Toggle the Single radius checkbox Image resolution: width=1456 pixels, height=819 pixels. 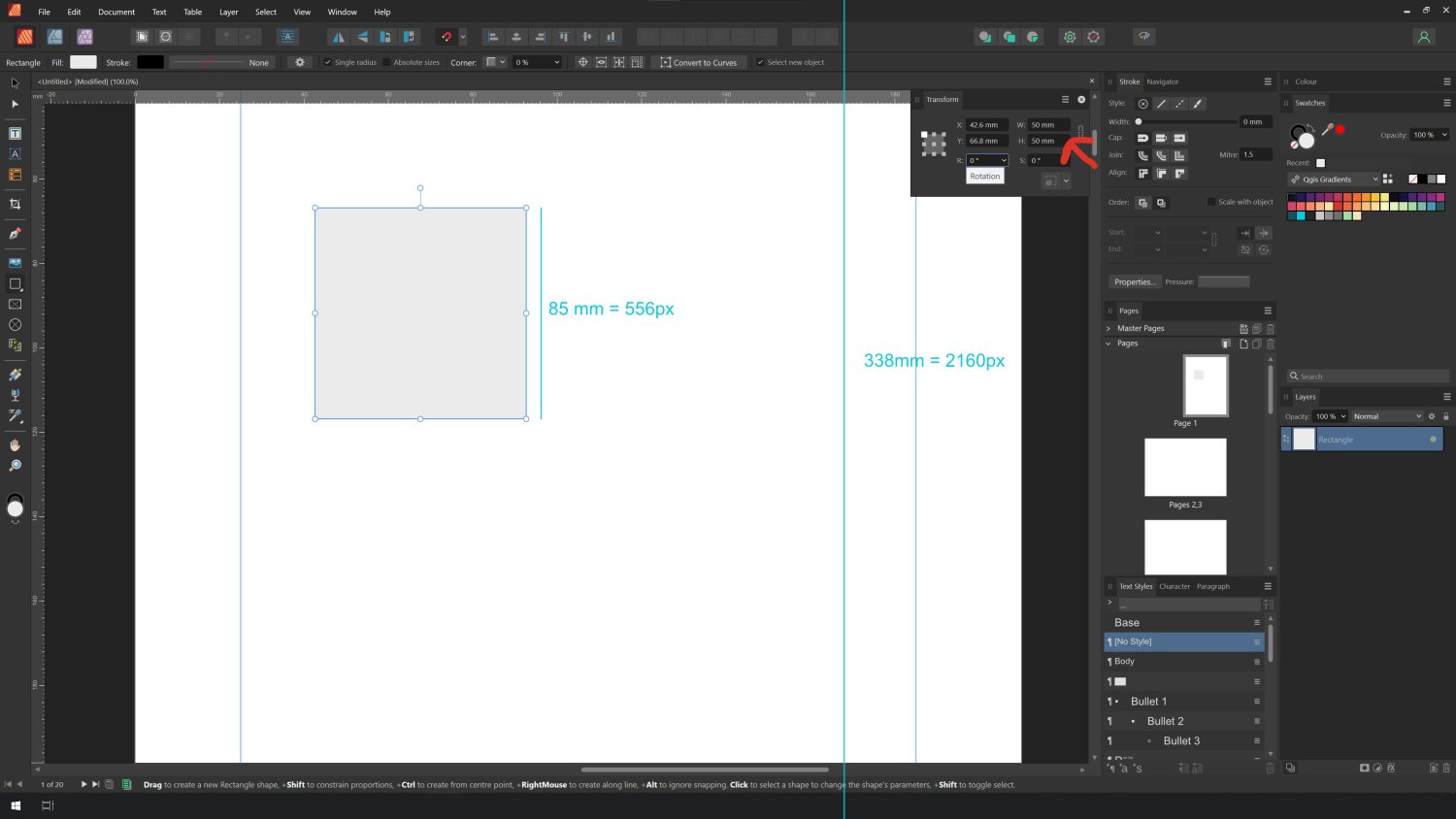click(x=328, y=62)
